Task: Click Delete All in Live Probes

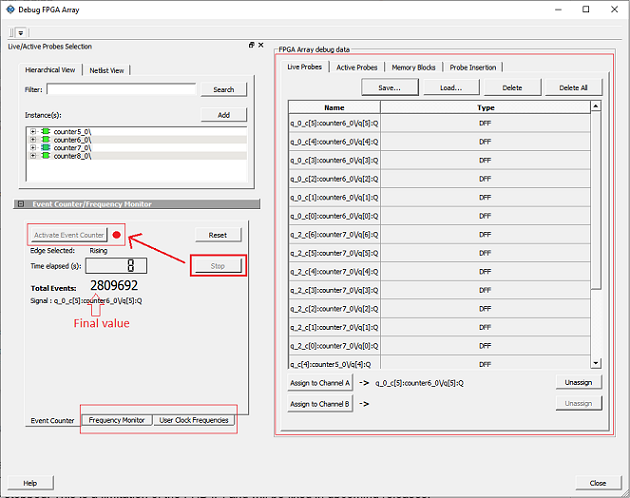Action: 573,88
